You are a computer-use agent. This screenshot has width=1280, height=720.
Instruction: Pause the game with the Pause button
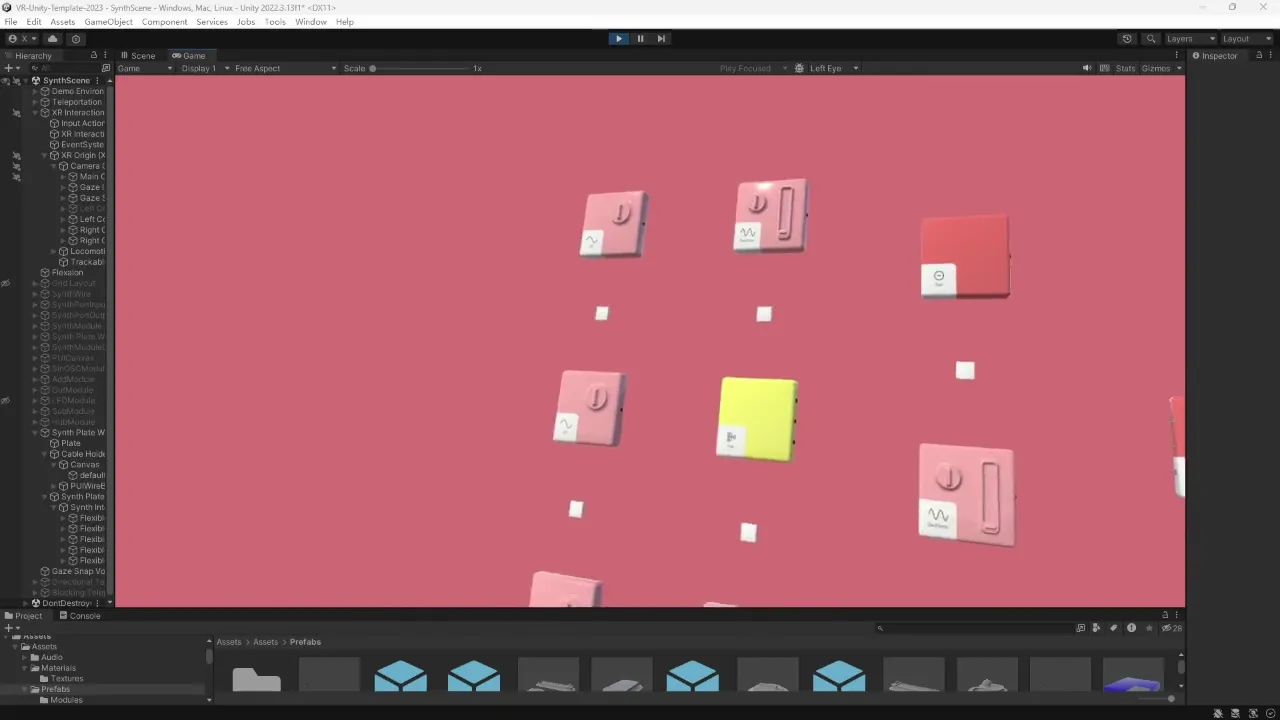pyautogui.click(x=640, y=39)
